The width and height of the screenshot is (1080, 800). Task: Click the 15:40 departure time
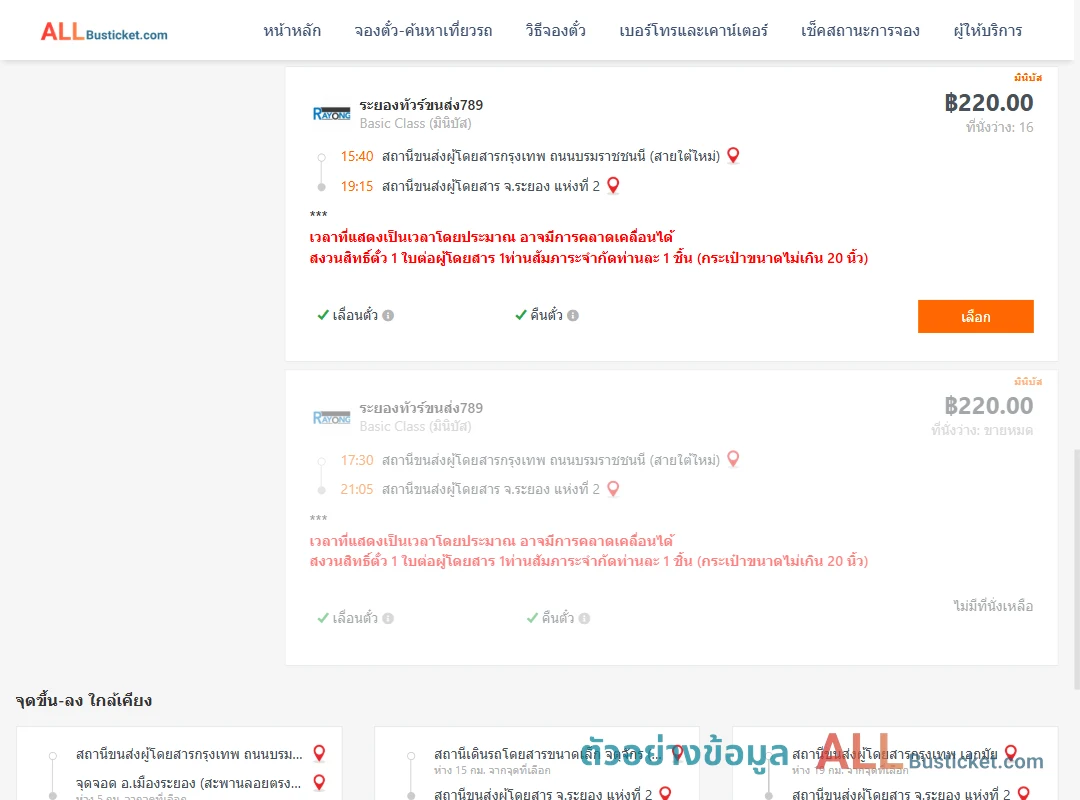point(357,156)
